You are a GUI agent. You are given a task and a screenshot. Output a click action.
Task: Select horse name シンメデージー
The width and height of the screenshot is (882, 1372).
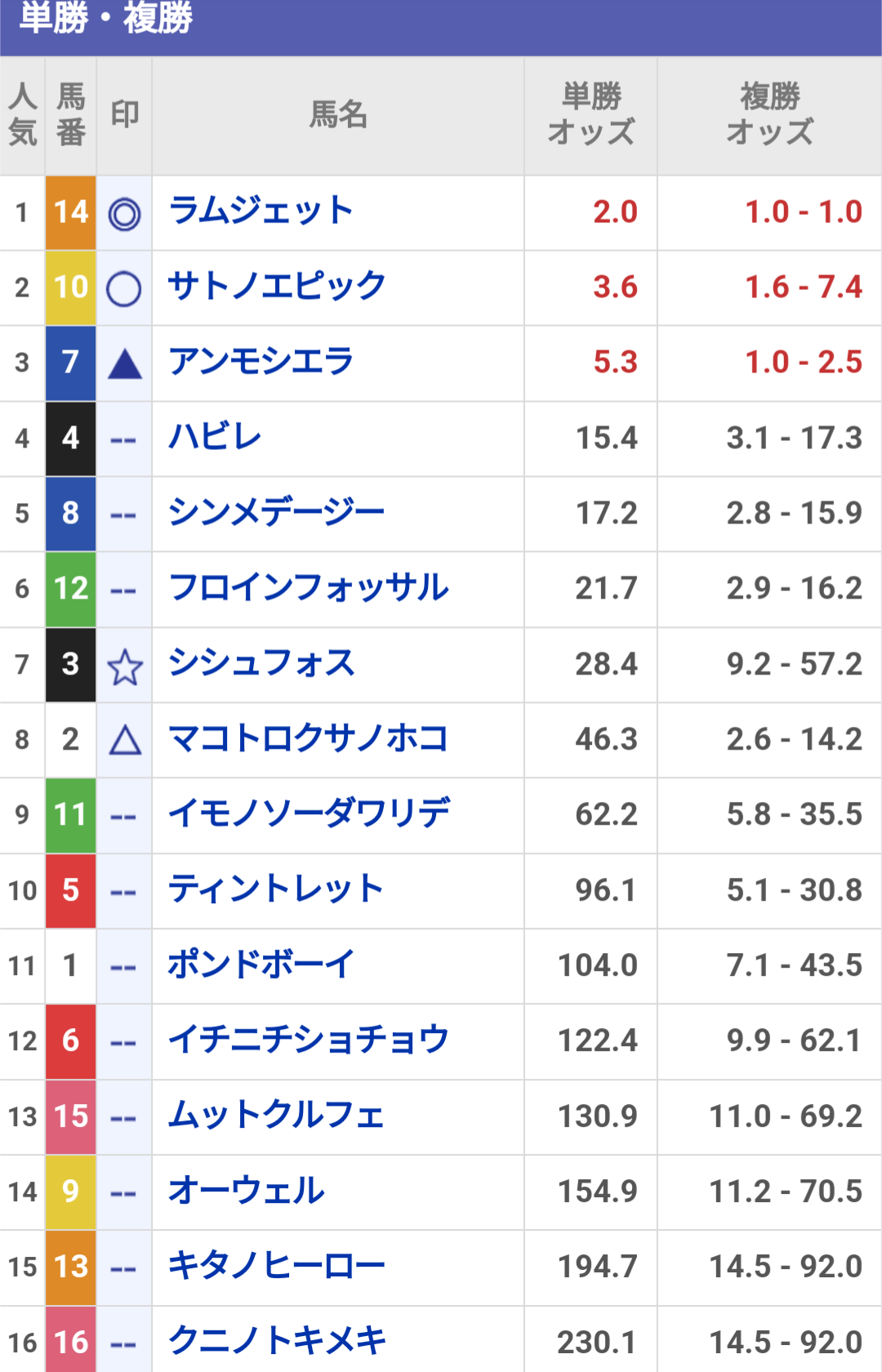[x=277, y=512]
